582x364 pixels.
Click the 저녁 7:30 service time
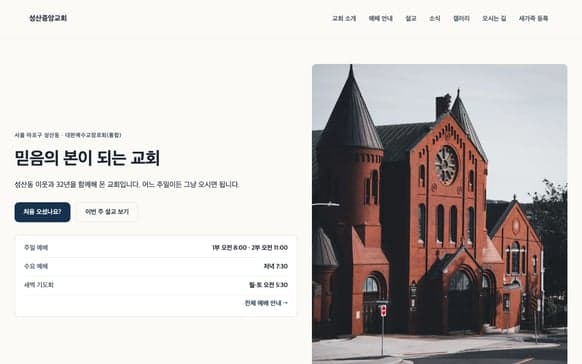point(275,266)
